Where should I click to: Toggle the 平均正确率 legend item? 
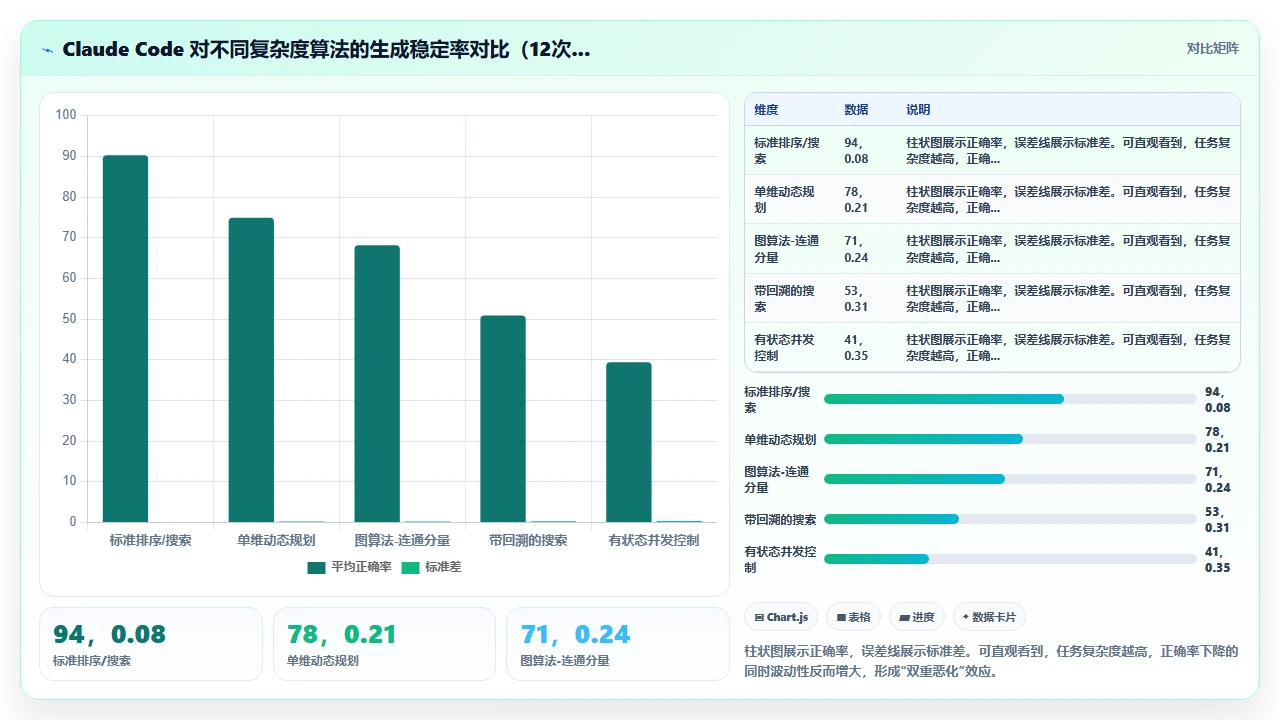(x=349, y=567)
